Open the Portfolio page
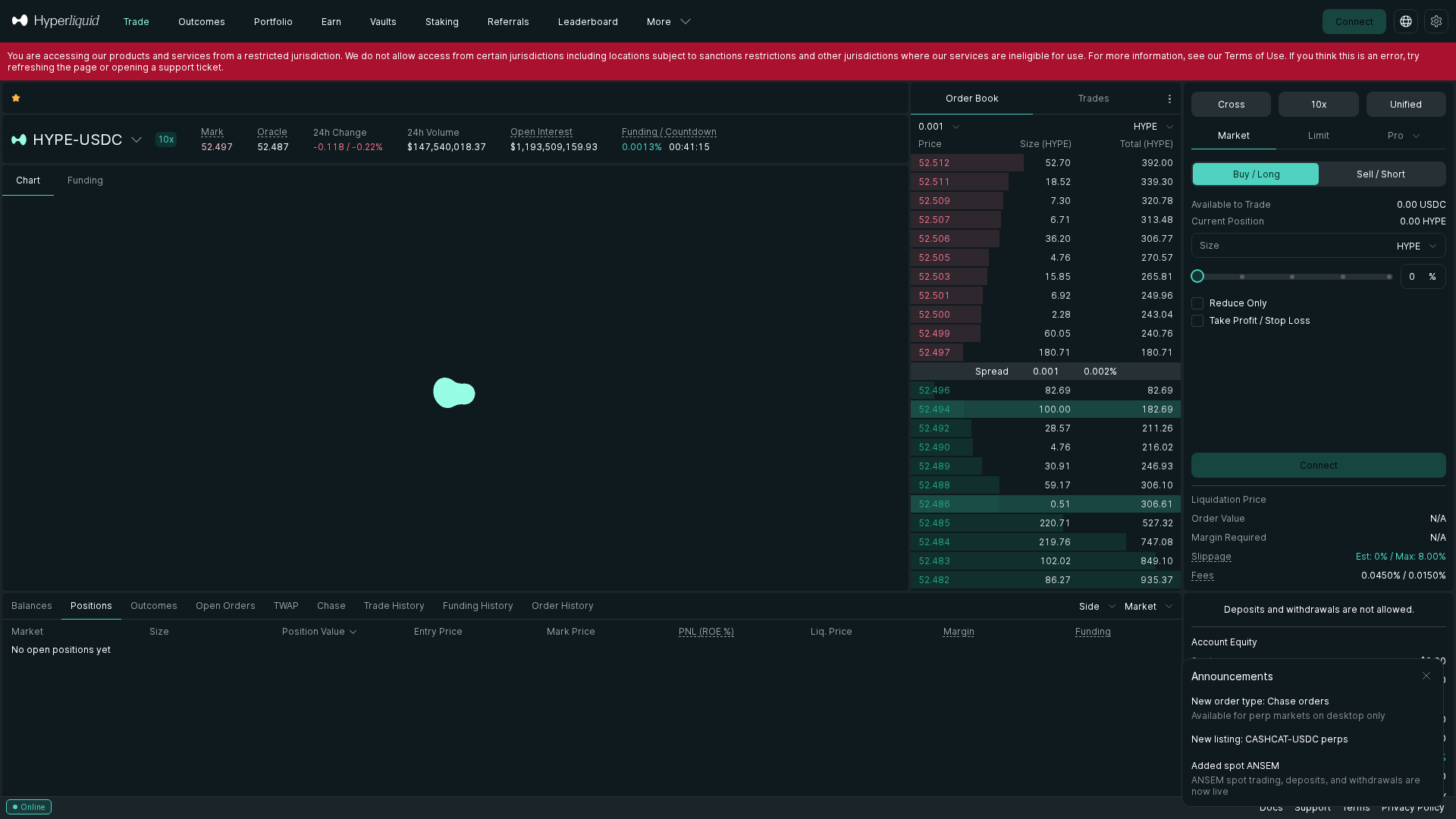The image size is (1456, 819). pyautogui.click(x=273, y=22)
